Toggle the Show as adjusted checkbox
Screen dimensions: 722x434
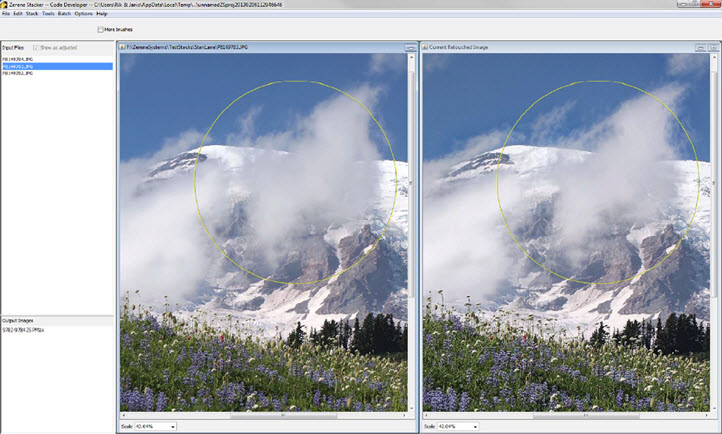click(x=35, y=47)
